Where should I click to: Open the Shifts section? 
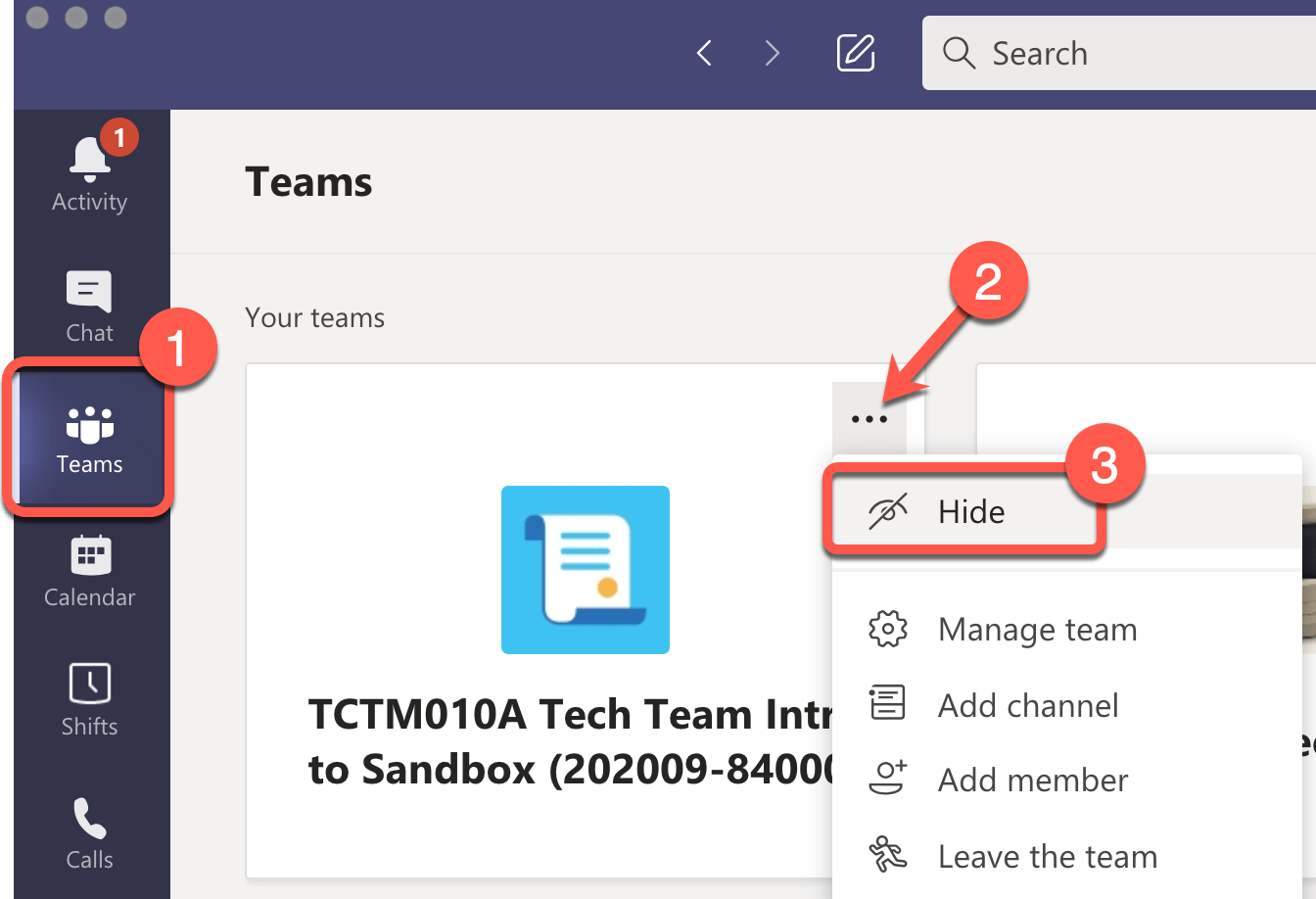(89, 699)
